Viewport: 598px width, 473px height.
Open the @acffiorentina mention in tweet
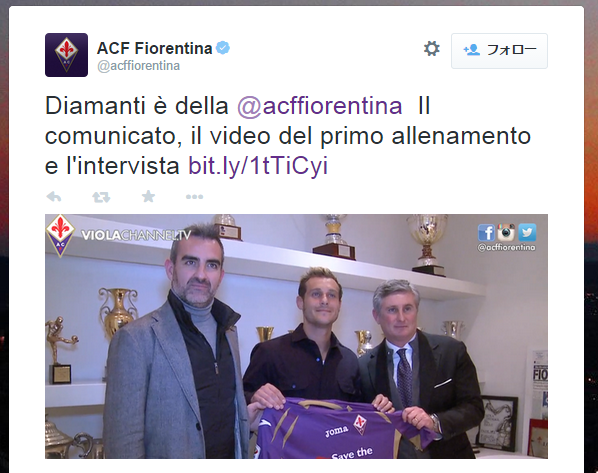point(320,106)
